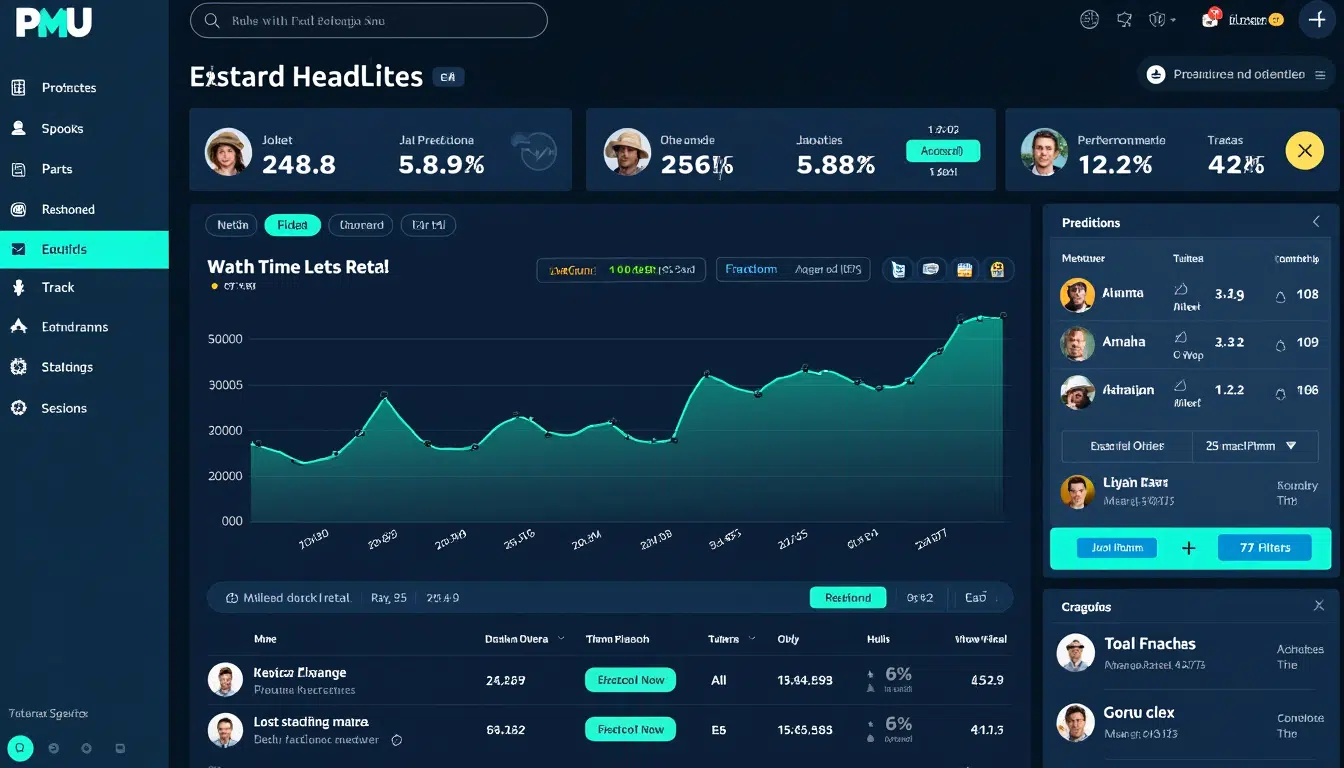Toggle the Netin filter pill
This screenshot has height=768, width=1344.
pos(232,225)
